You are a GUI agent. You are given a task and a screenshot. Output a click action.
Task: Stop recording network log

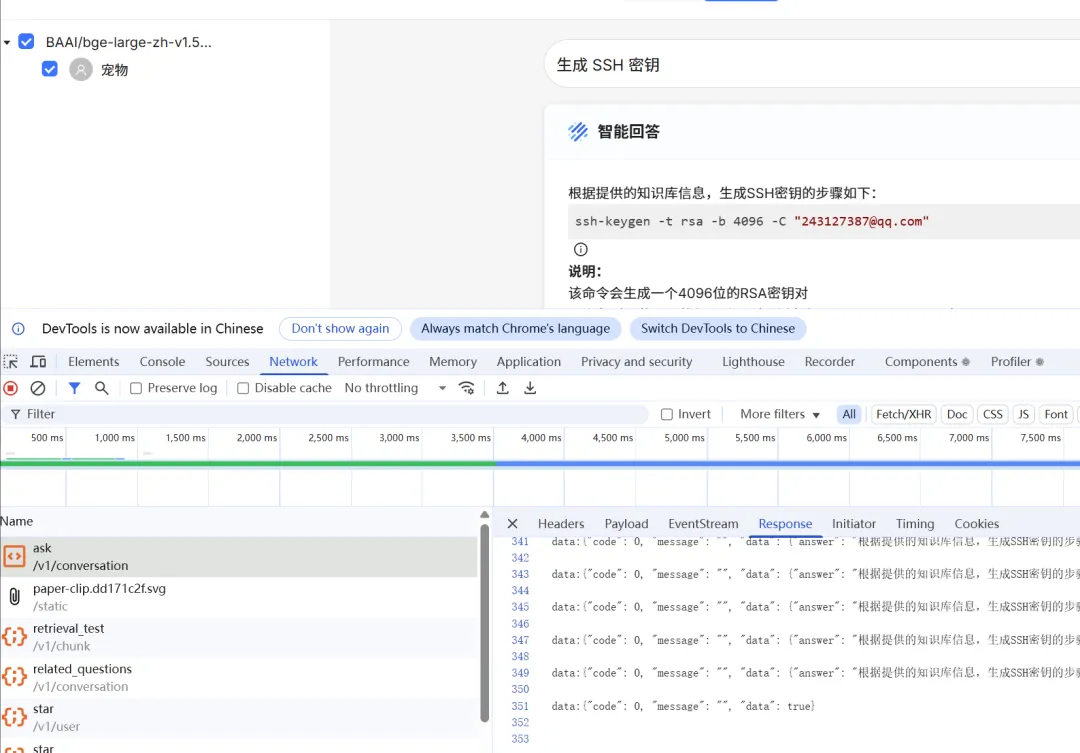click(11, 389)
